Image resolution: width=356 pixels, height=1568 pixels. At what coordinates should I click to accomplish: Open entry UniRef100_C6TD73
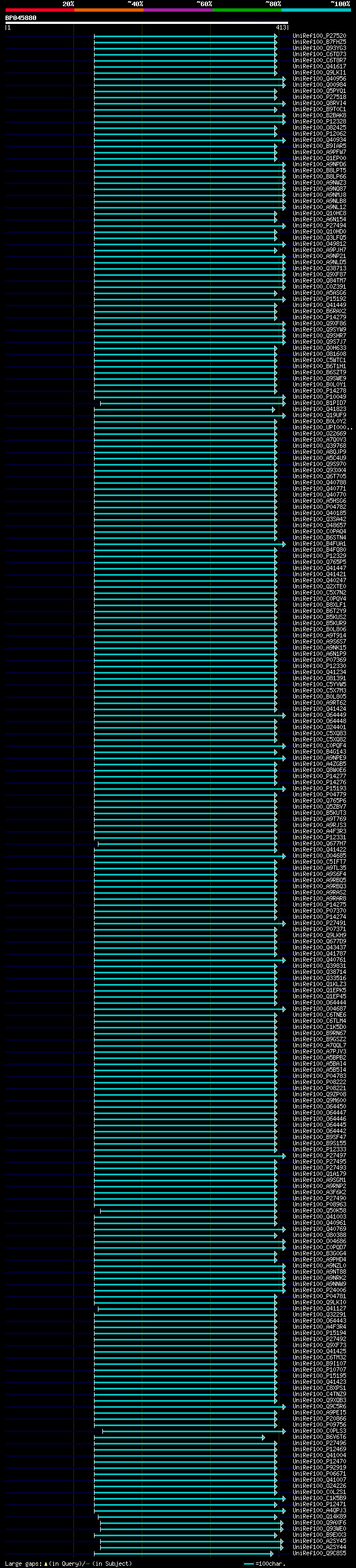(319, 55)
